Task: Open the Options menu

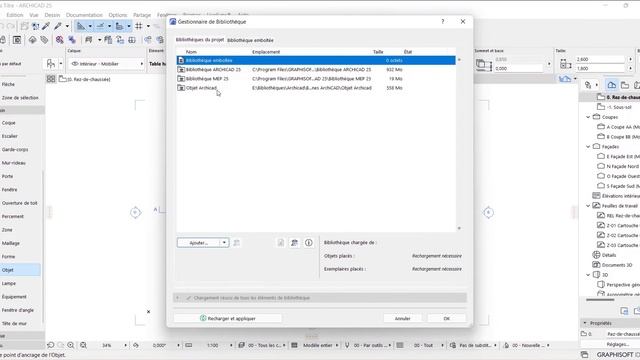Action: click(x=118, y=15)
